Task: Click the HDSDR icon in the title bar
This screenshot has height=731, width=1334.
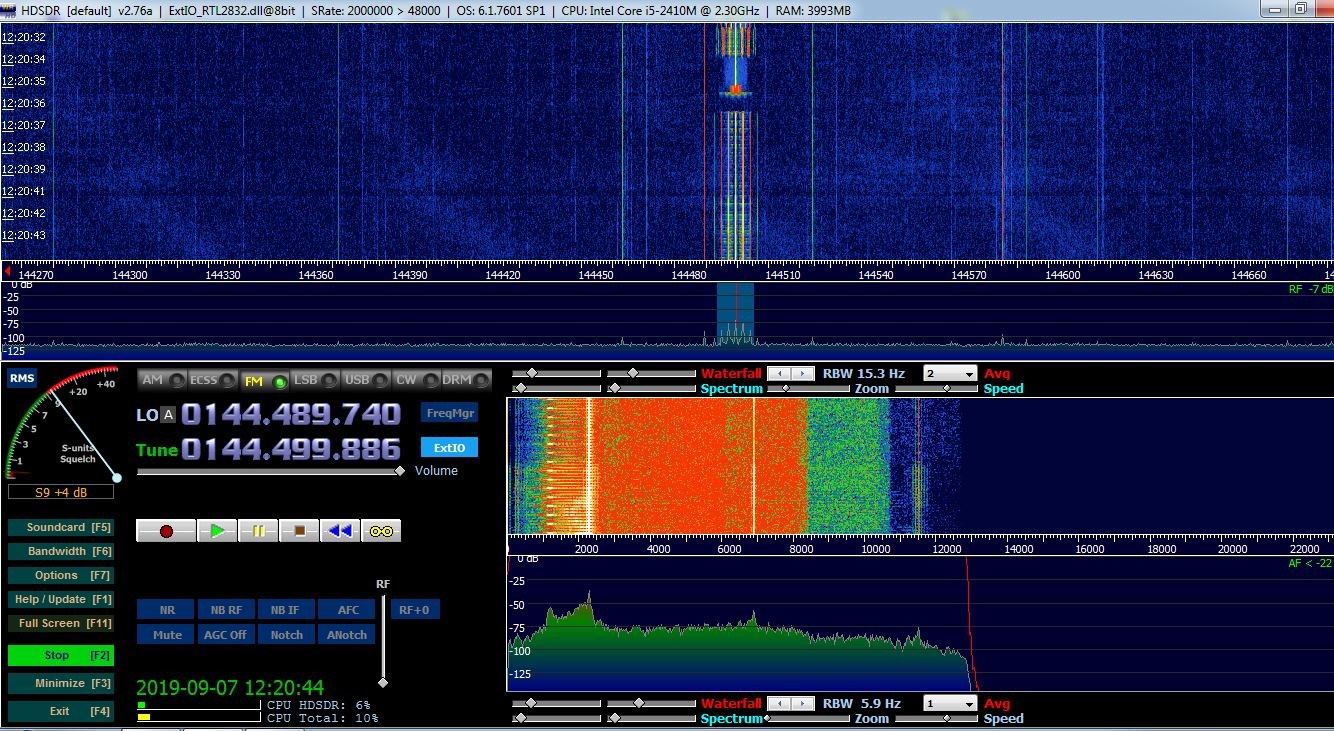Action: click(9, 9)
